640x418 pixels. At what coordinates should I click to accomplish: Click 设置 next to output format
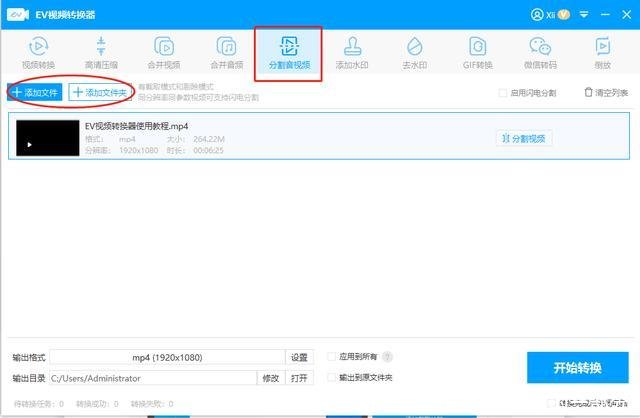pyautogui.click(x=299, y=357)
